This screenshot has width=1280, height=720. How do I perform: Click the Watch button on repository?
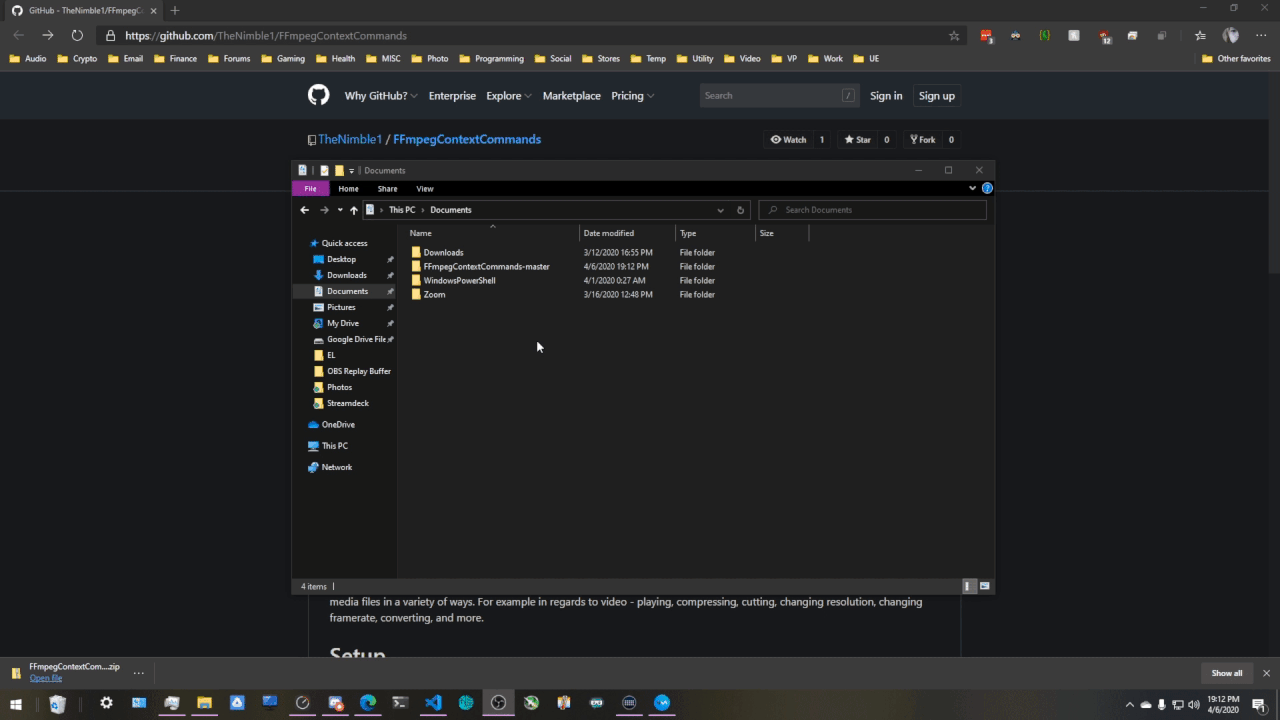(x=788, y=140)
